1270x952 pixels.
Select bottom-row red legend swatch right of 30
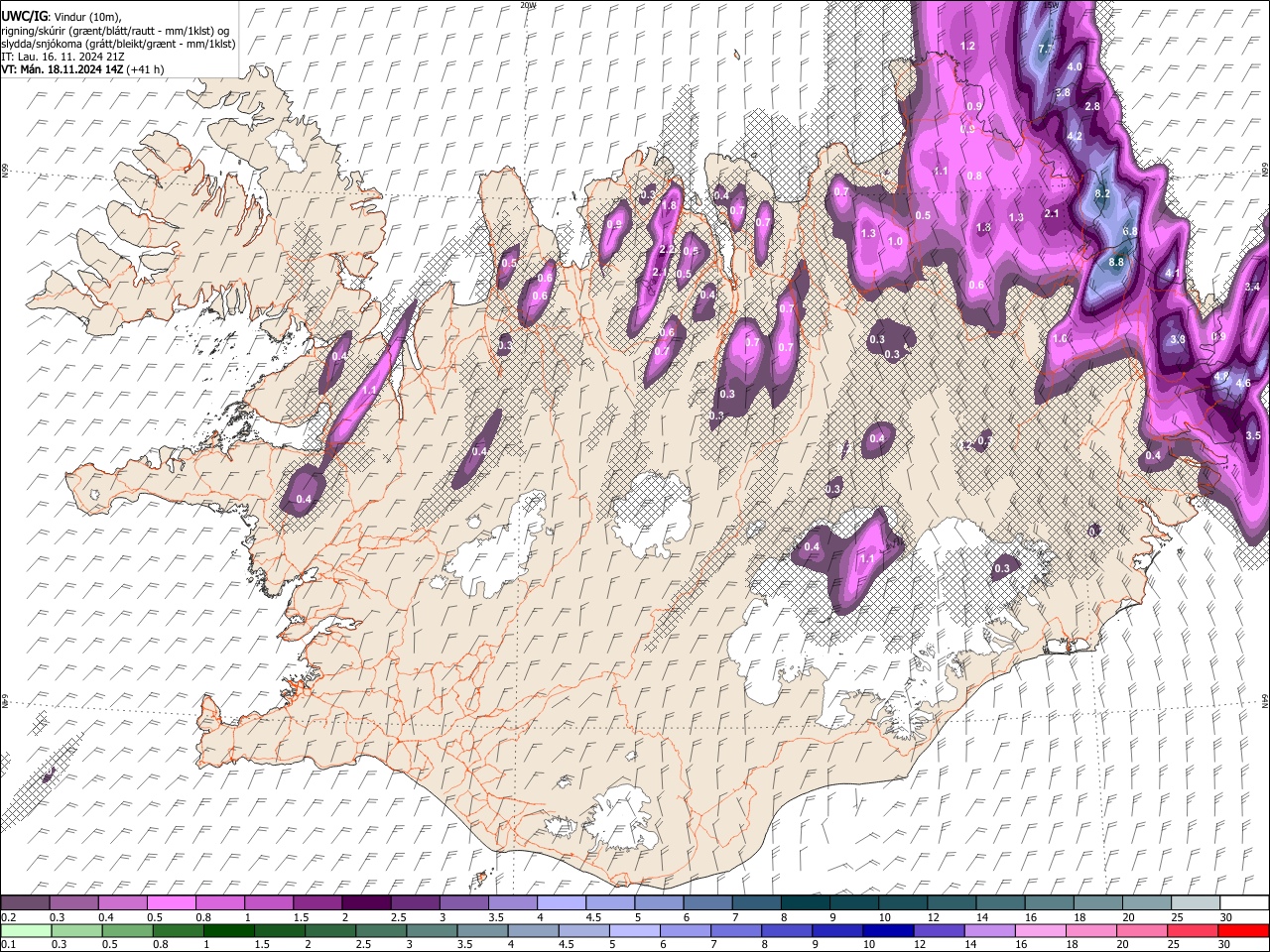(1244, 930)
